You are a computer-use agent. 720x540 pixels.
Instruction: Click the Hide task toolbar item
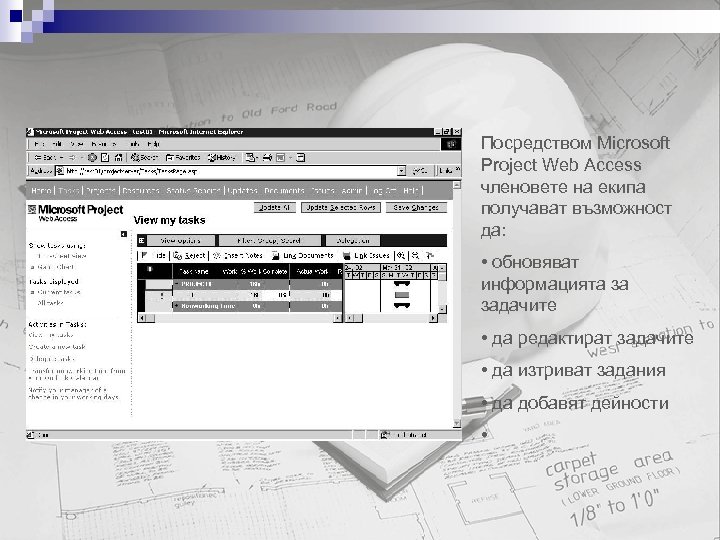click(153, 256)
